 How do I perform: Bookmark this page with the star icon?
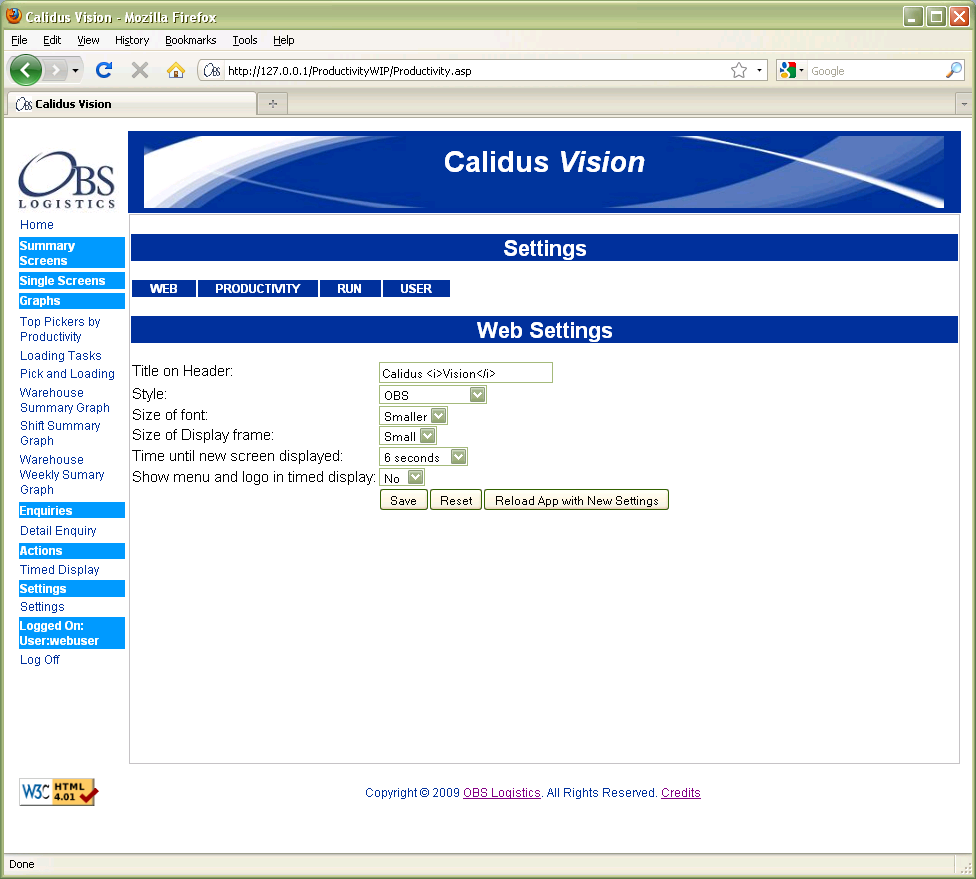739,70
